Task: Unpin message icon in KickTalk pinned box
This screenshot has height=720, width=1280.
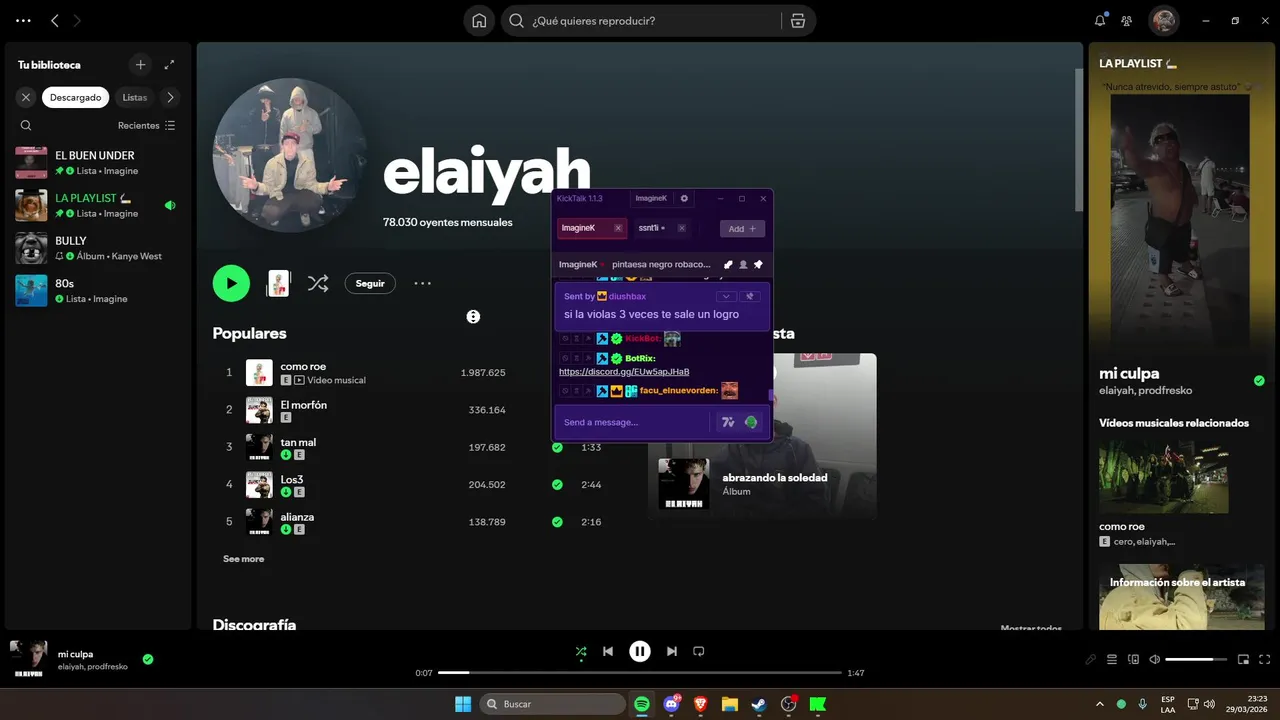Action: (750, 296)
